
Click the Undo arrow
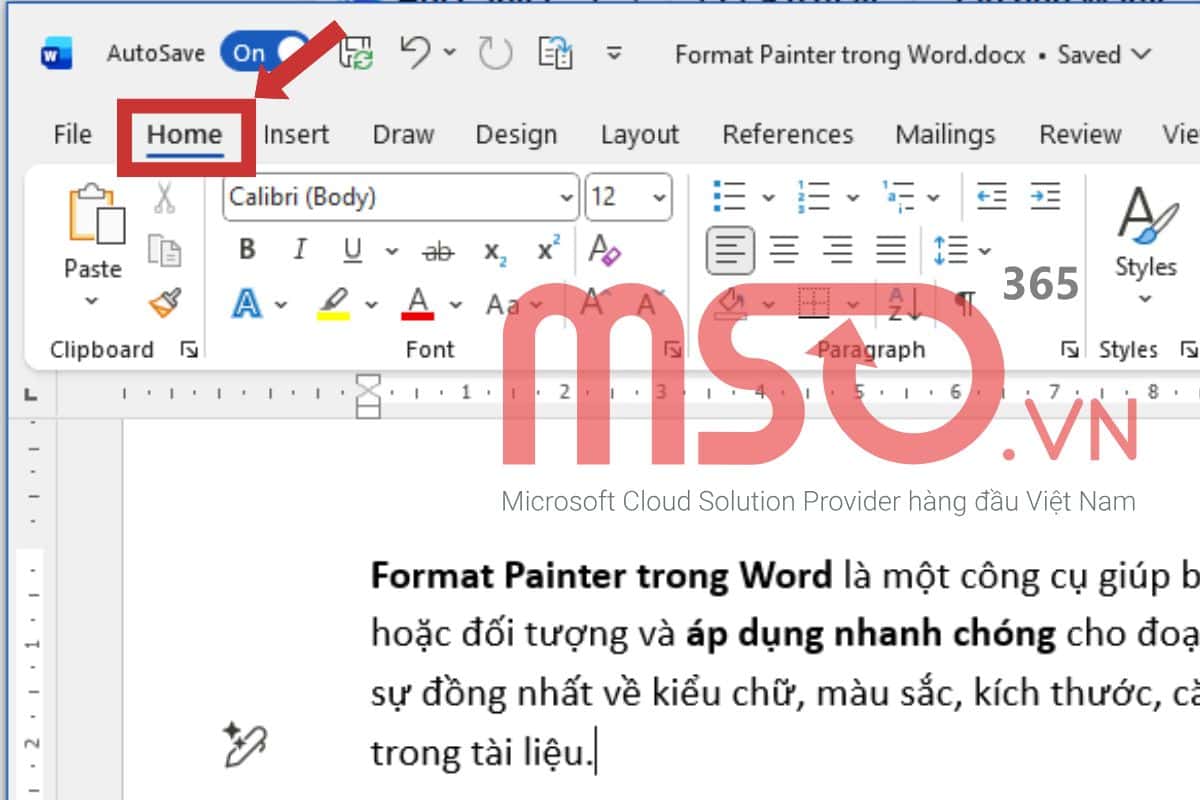[416, 53]
